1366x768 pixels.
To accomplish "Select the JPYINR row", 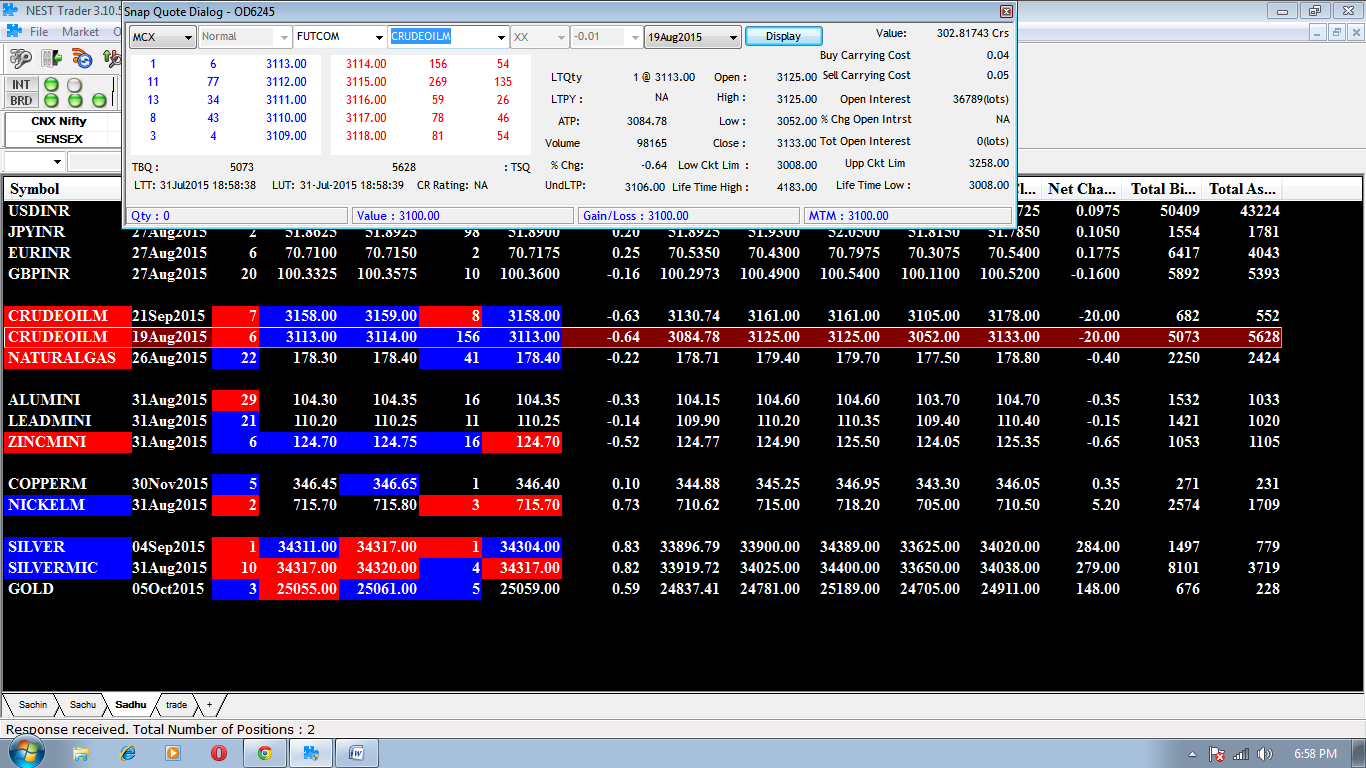I will click(642, 232).
